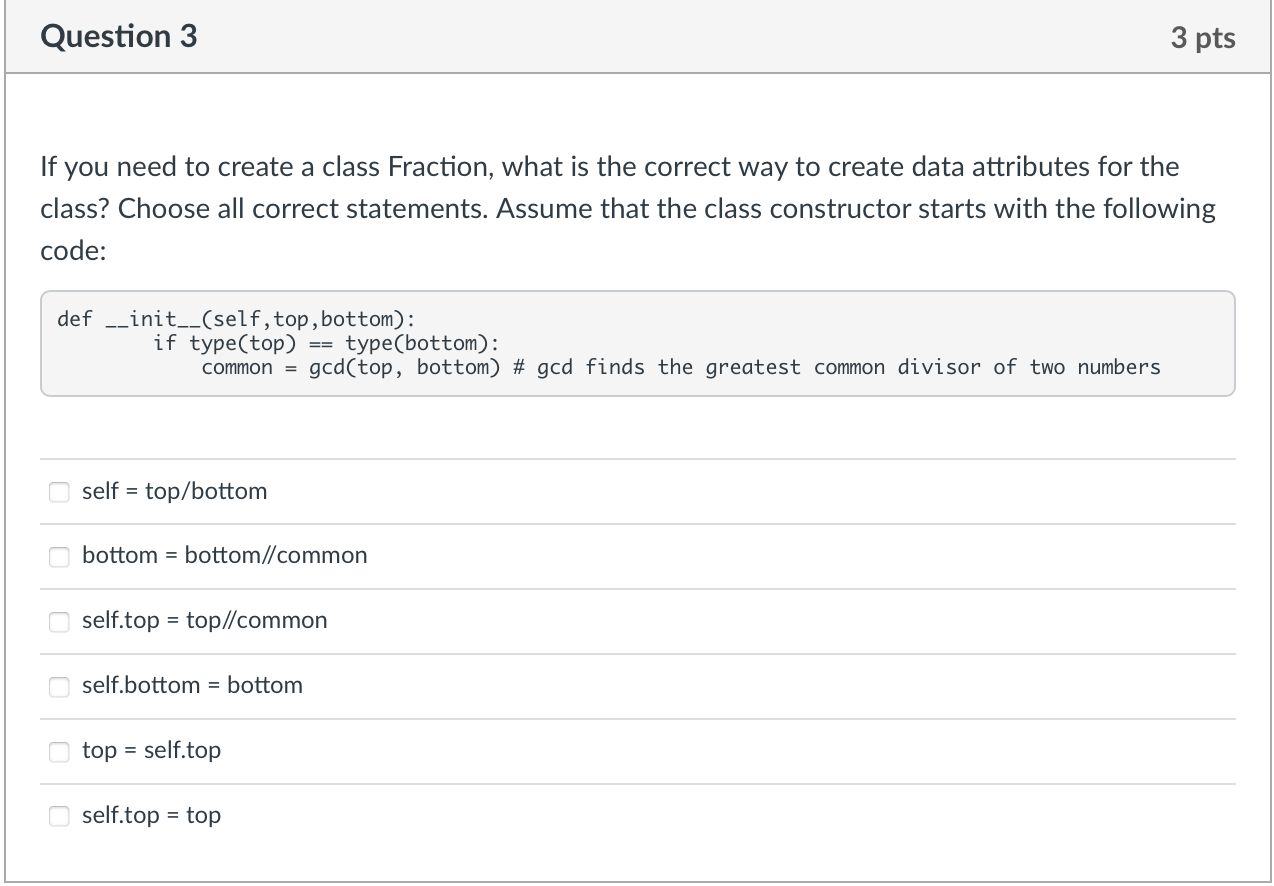Screen dimensions: 1274x886
Task: Click the "bottom = bottom//common" answer text
Action: pyautogui.click(x=224, y=555)
